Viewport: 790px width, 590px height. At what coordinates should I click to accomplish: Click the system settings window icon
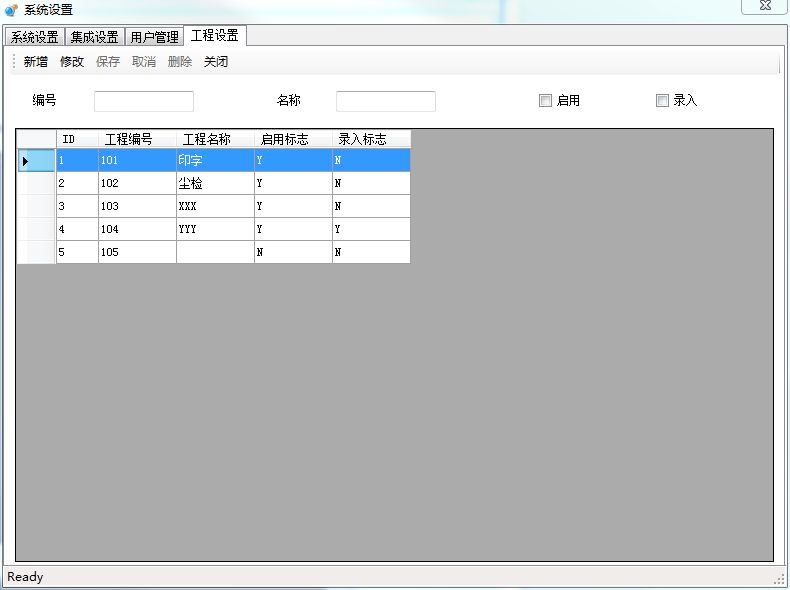pyautogui.click(x=11, y=10)
